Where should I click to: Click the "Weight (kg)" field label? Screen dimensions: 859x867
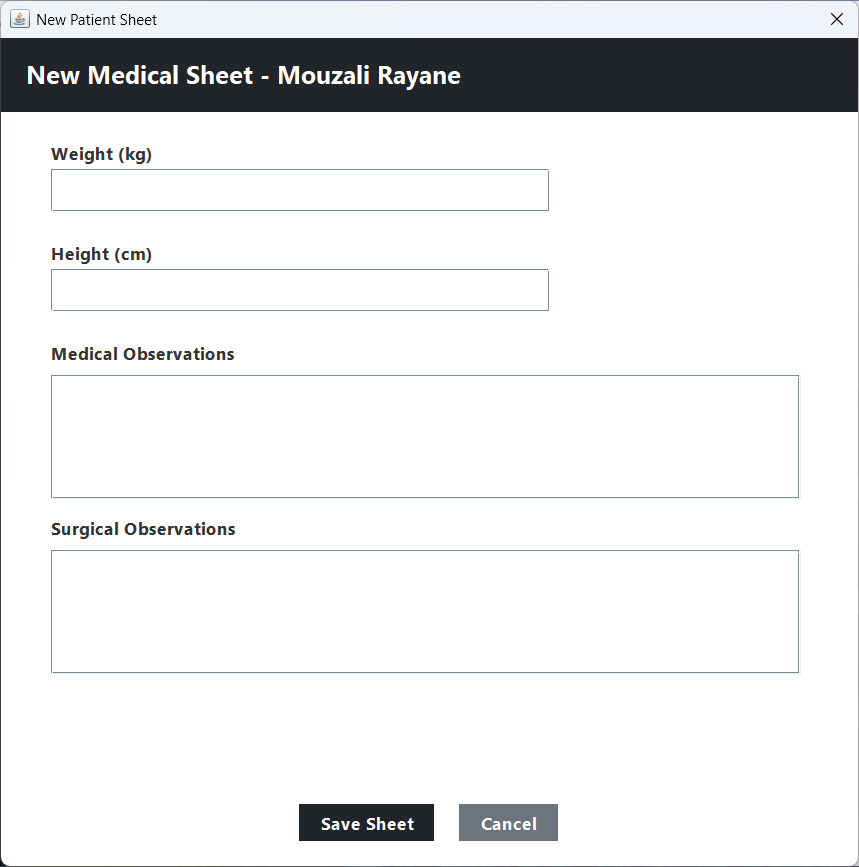101,154
